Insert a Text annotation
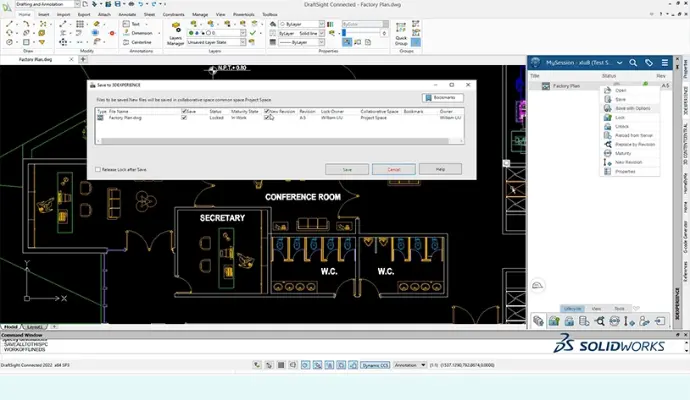This screenshot has height=400, width=690. (132, 24)
